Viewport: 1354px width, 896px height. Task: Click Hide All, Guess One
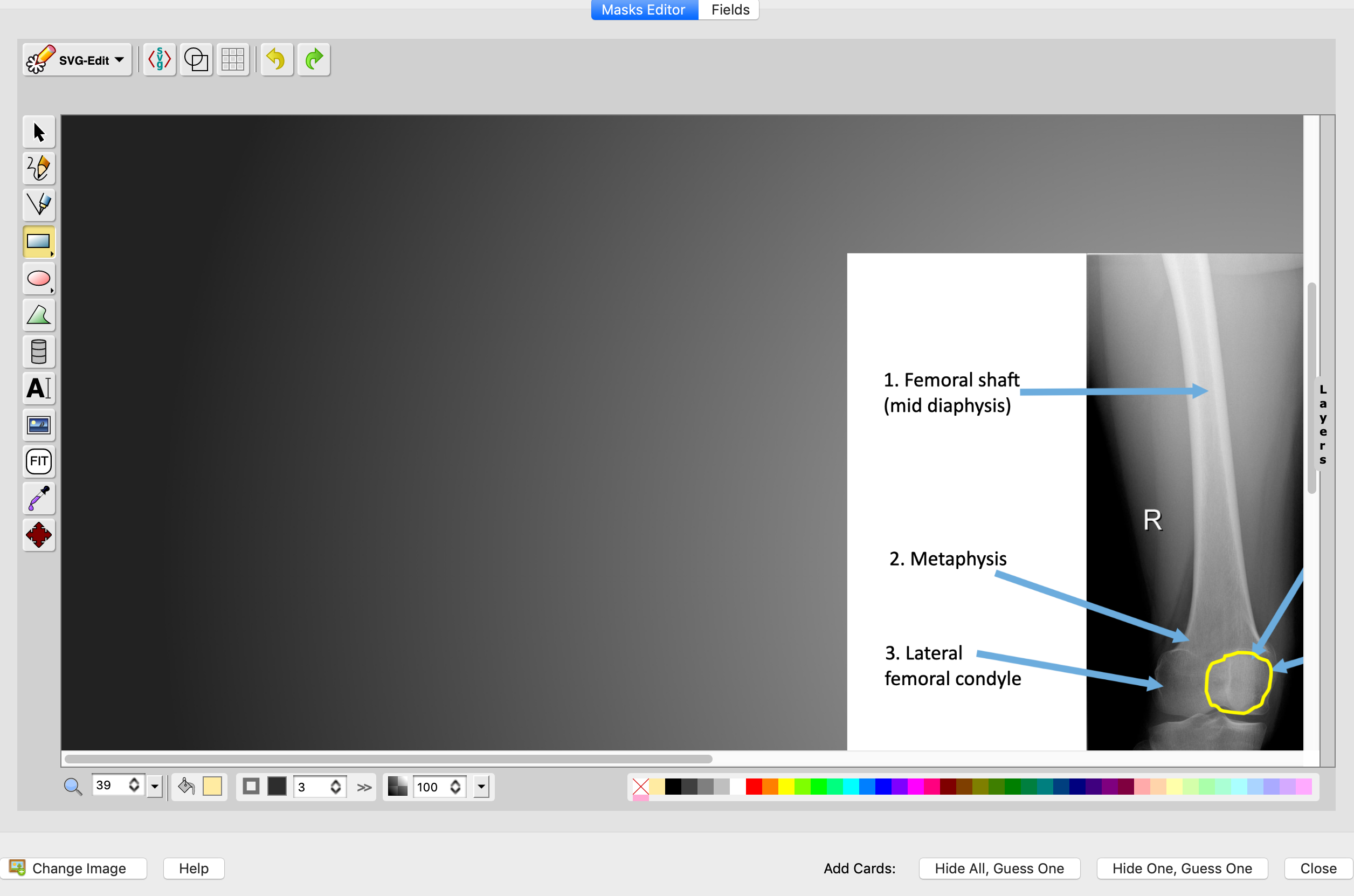coord(999,868)
